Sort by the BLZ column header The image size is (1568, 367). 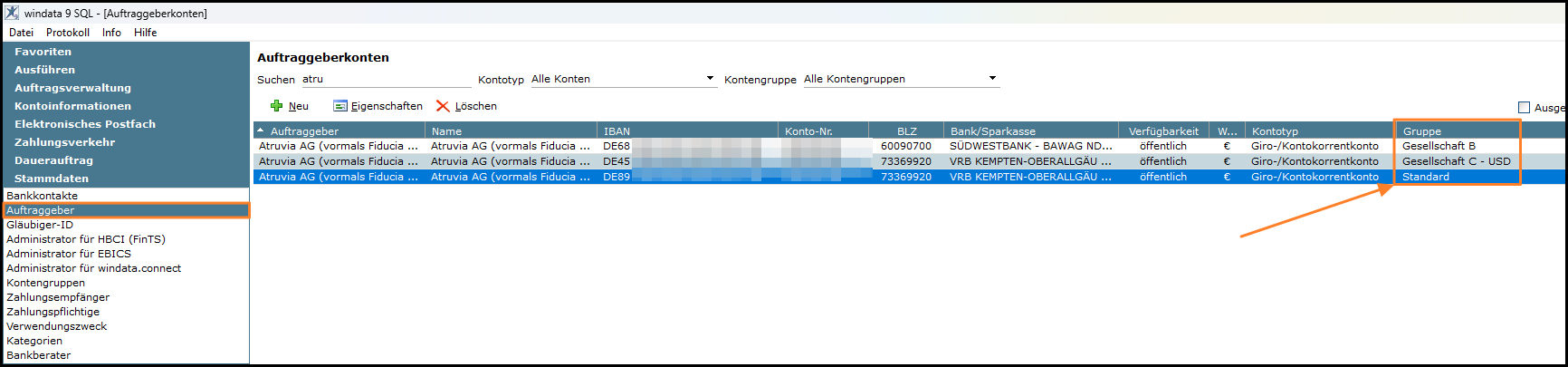click(x=906, y=130)
